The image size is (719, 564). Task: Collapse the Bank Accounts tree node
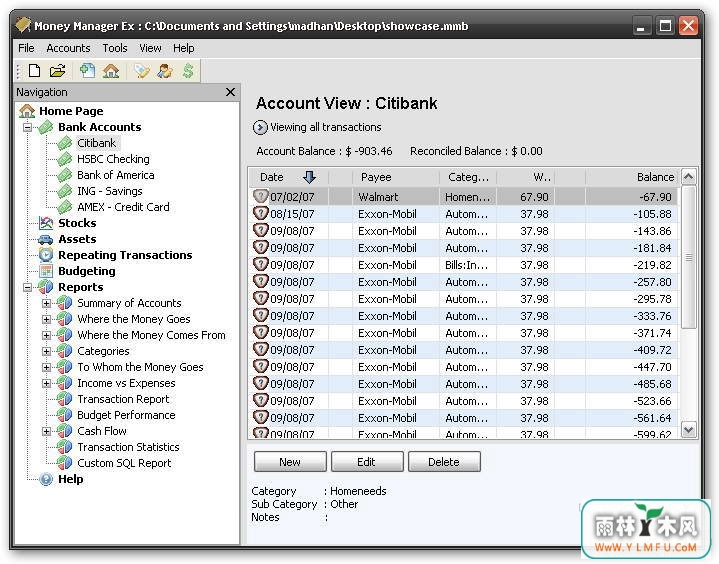tap(28, 127)
